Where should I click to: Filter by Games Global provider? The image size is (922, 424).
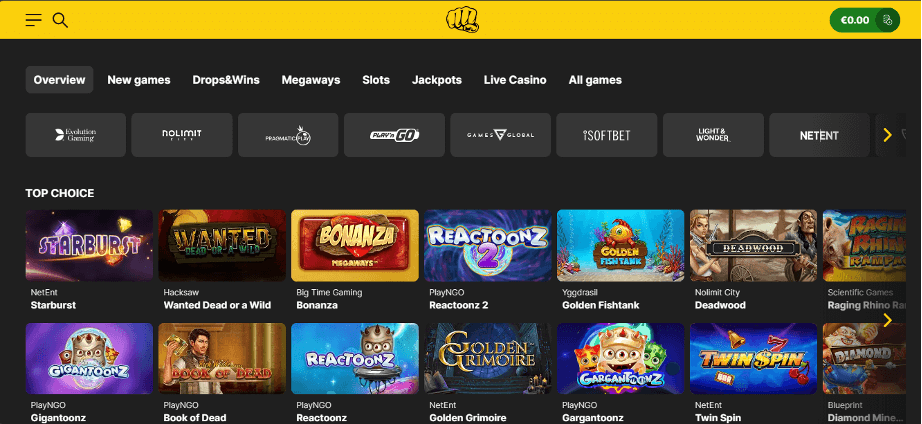point(500,135)
